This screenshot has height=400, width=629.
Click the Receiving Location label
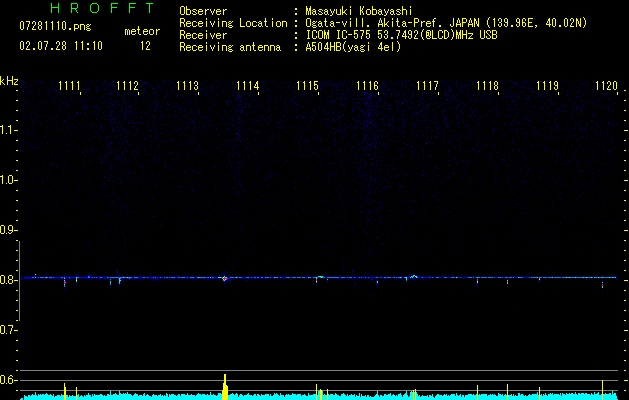coord(233,23)
